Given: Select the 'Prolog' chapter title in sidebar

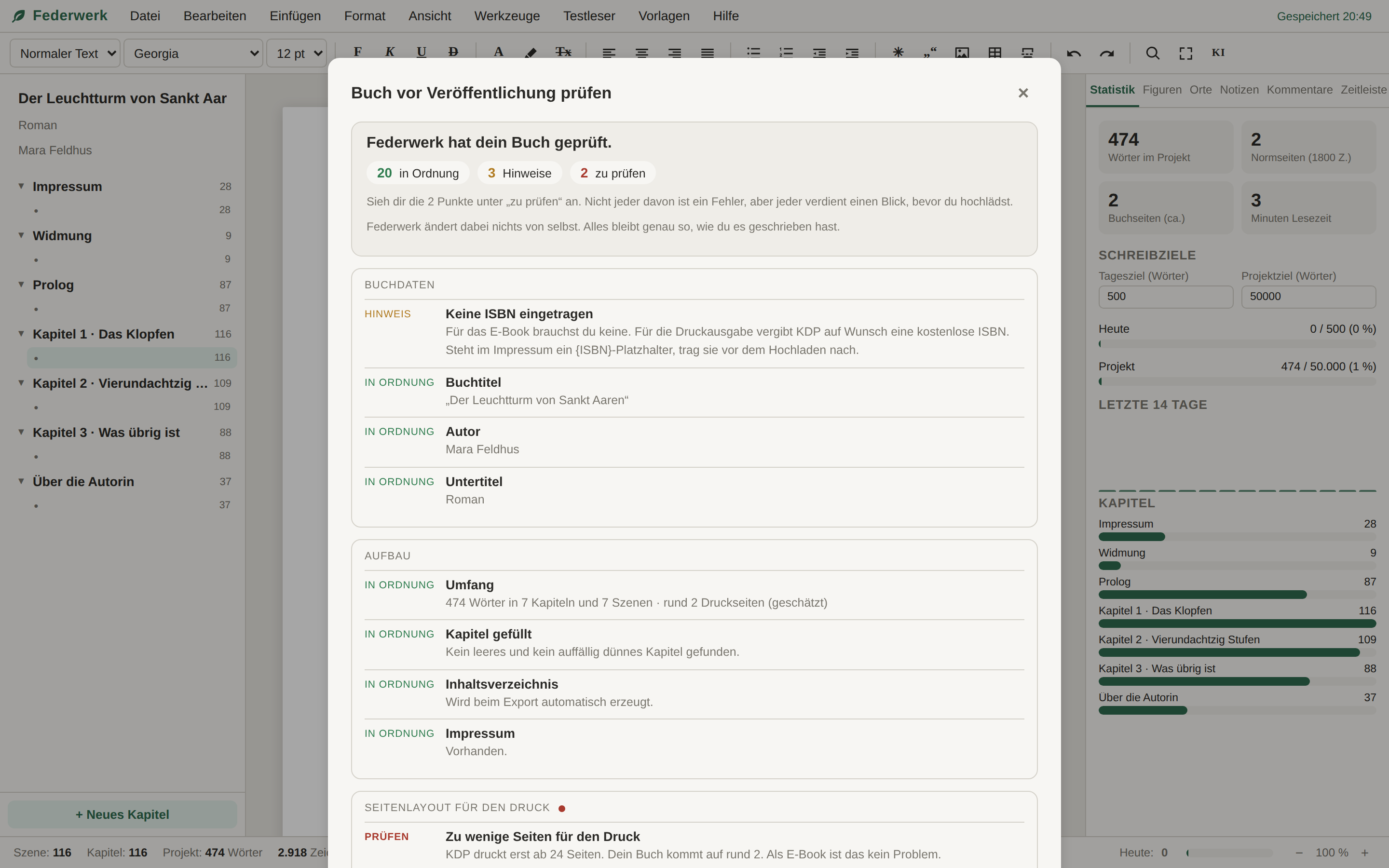Looking at the screenshot, I should (x=54, y=285).
